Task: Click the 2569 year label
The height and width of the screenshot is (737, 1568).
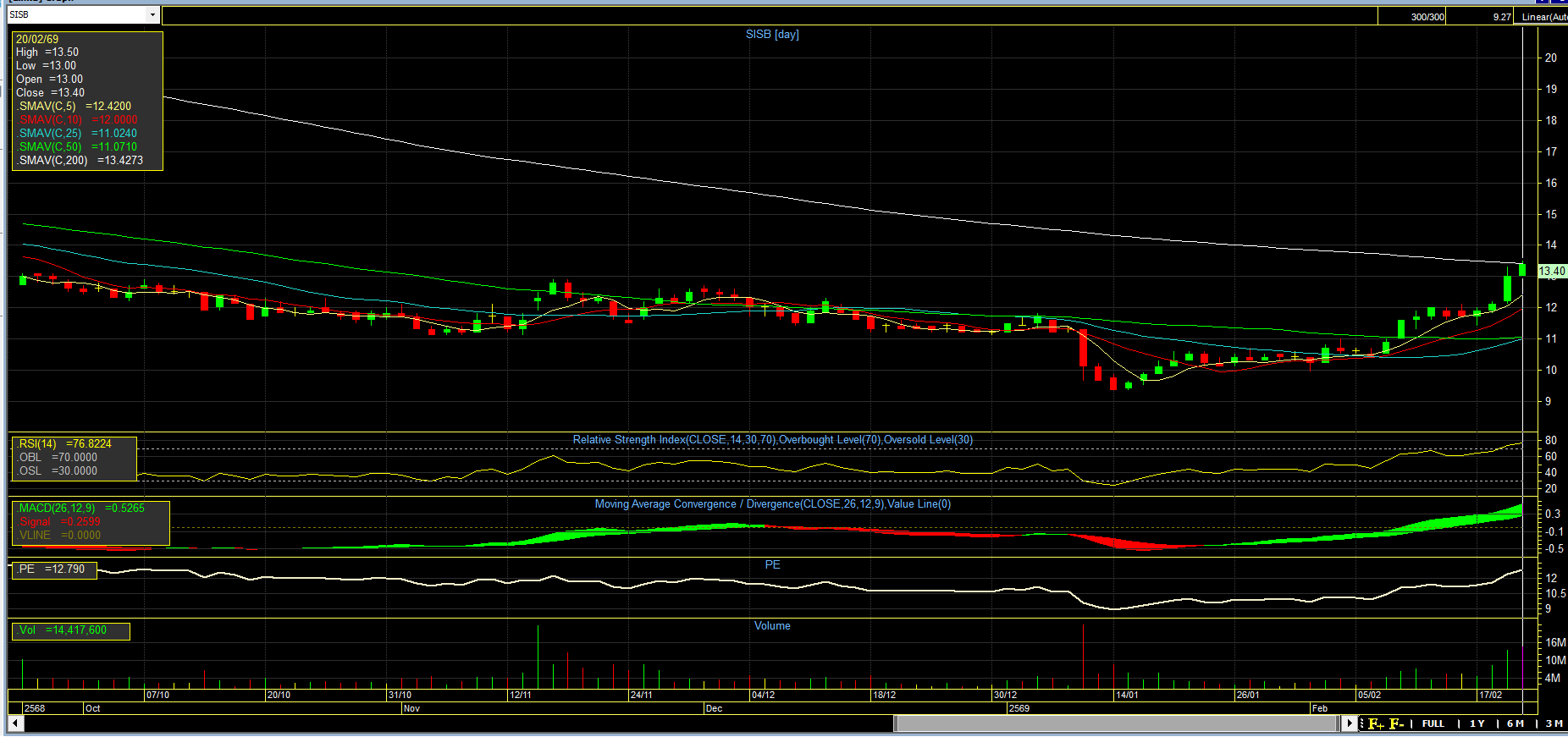Action: pyautogui.click(x=1019, y=708)
